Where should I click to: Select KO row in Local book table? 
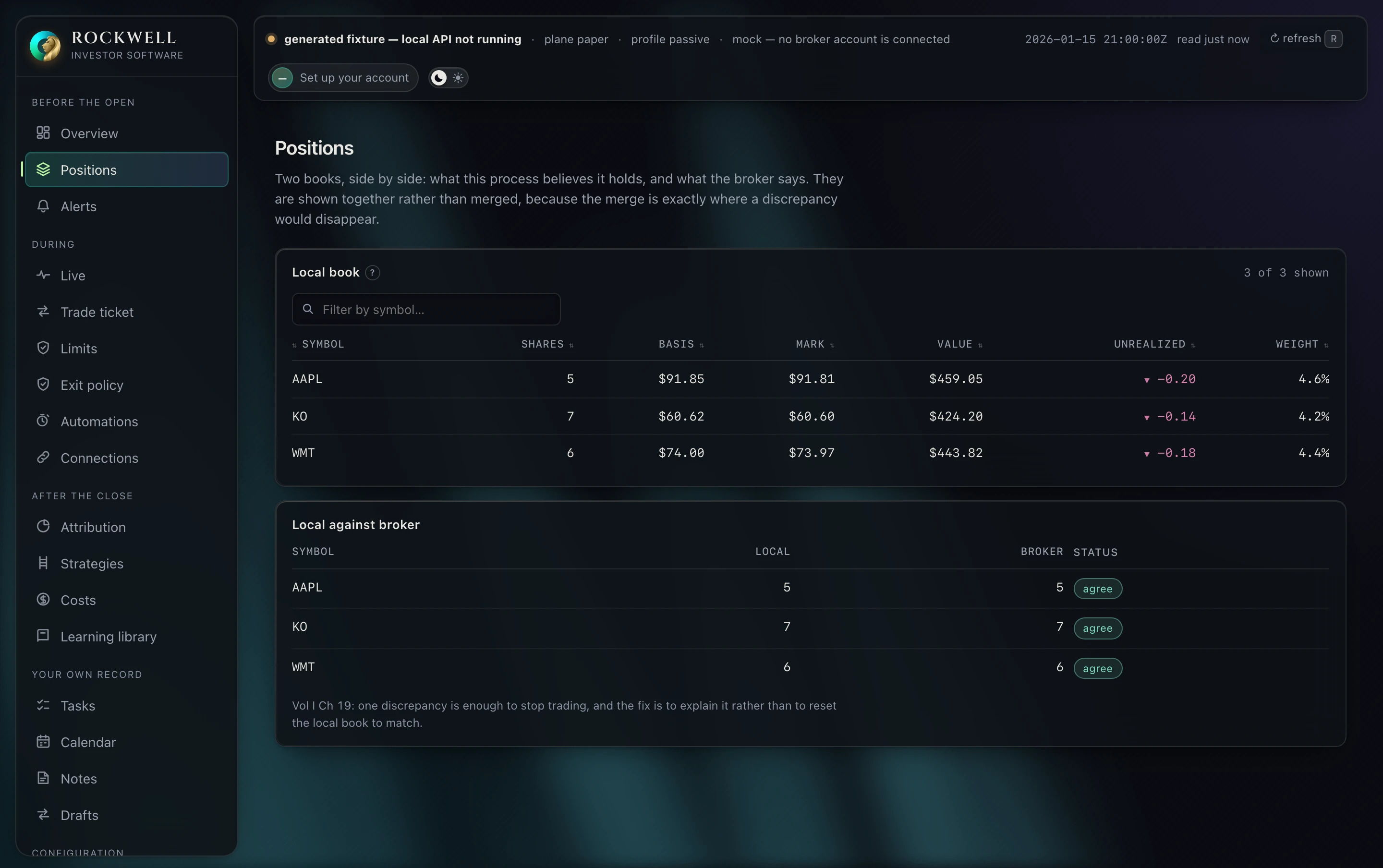point(810,416)
